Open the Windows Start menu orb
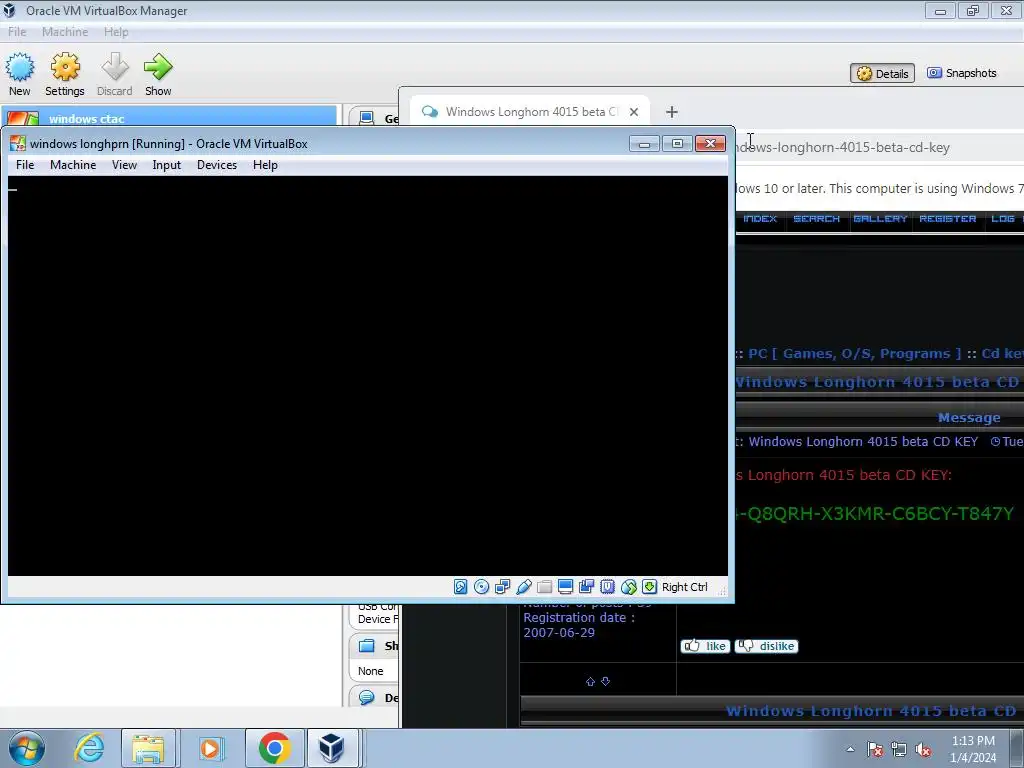1024x768 pixels. point(27,748)
